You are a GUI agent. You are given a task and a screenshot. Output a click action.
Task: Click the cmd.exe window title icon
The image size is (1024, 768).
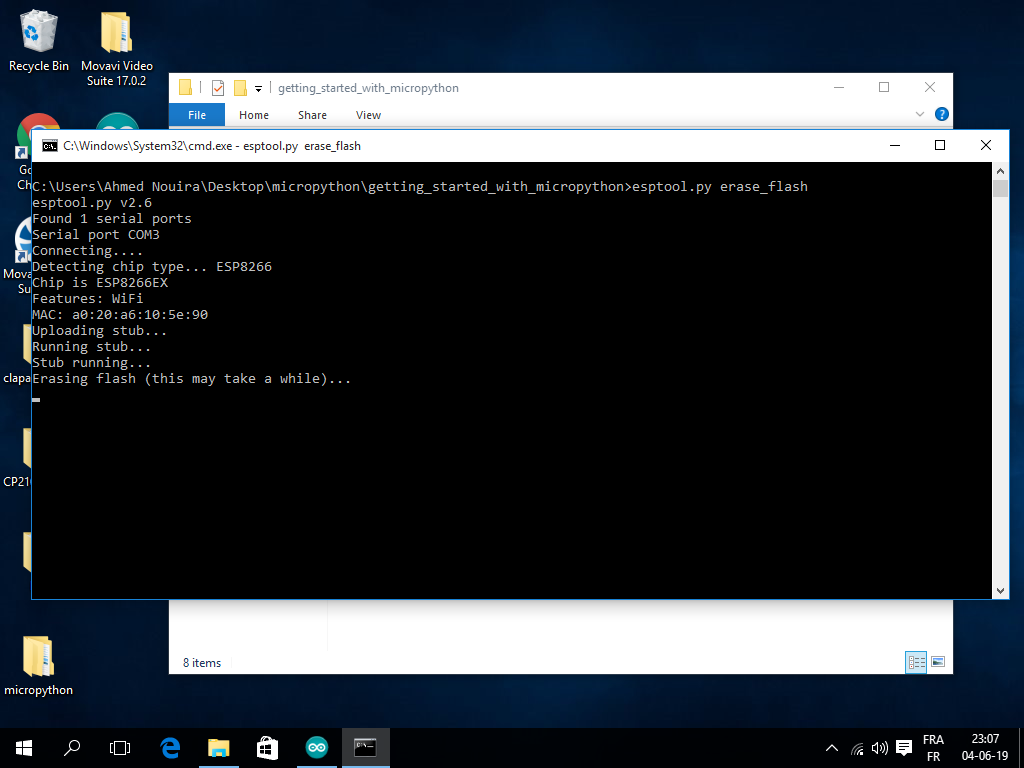tap(50, 146)
